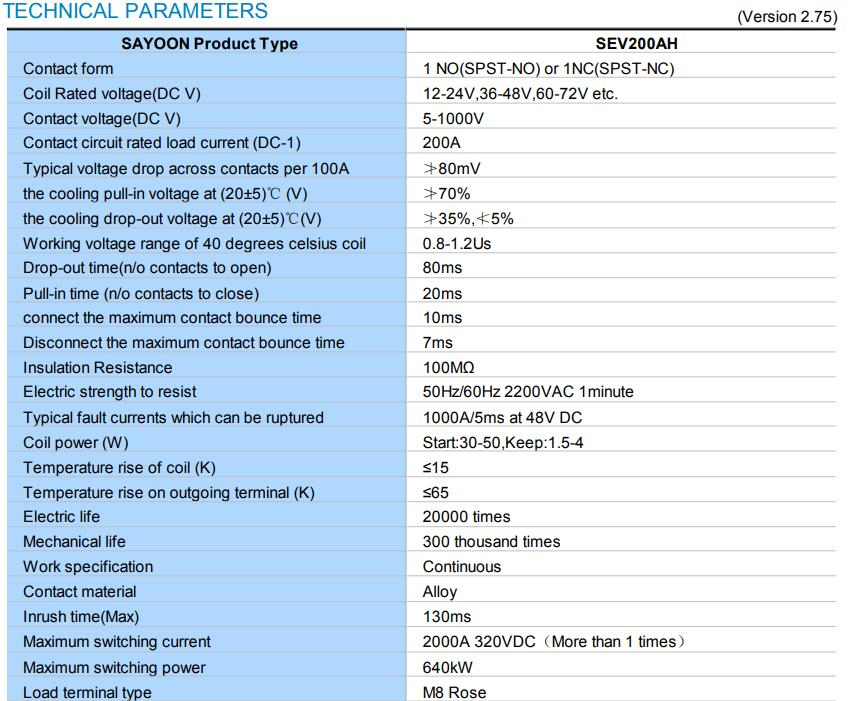Select the '0.8-1.2Us' value
Image resolution: width=853 pixels, height=701 pixels.
(x=457, y=244)
